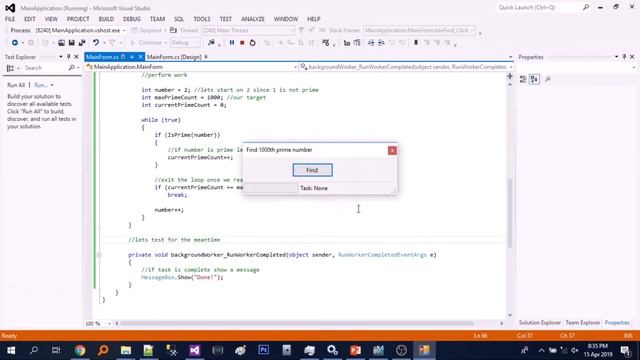Stop debugging with the red square icon
Image resolution: width=640 pixels, height=360 pixels.
(x=242, y=42)
